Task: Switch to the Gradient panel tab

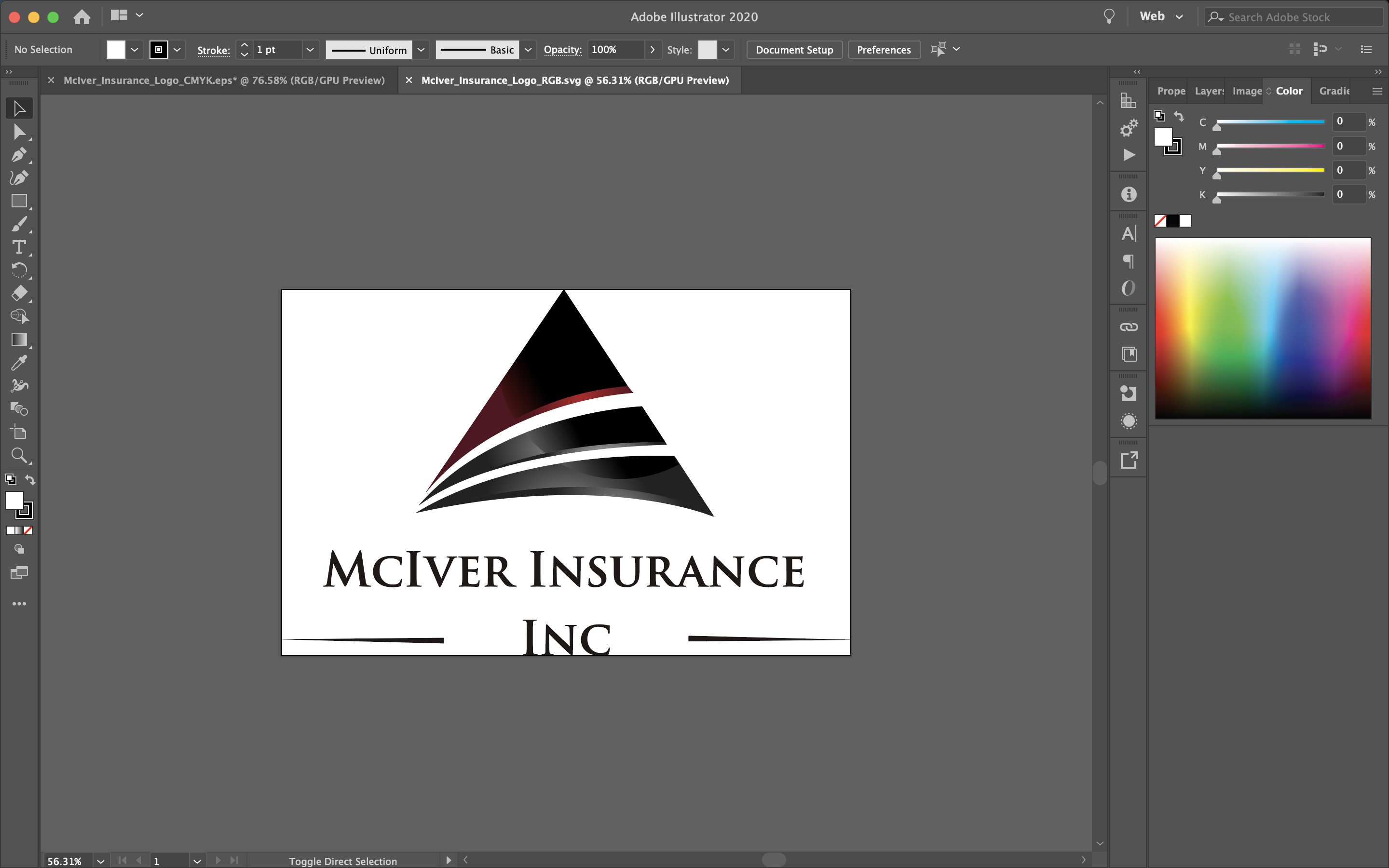Action: click(x=1334, y=91)
